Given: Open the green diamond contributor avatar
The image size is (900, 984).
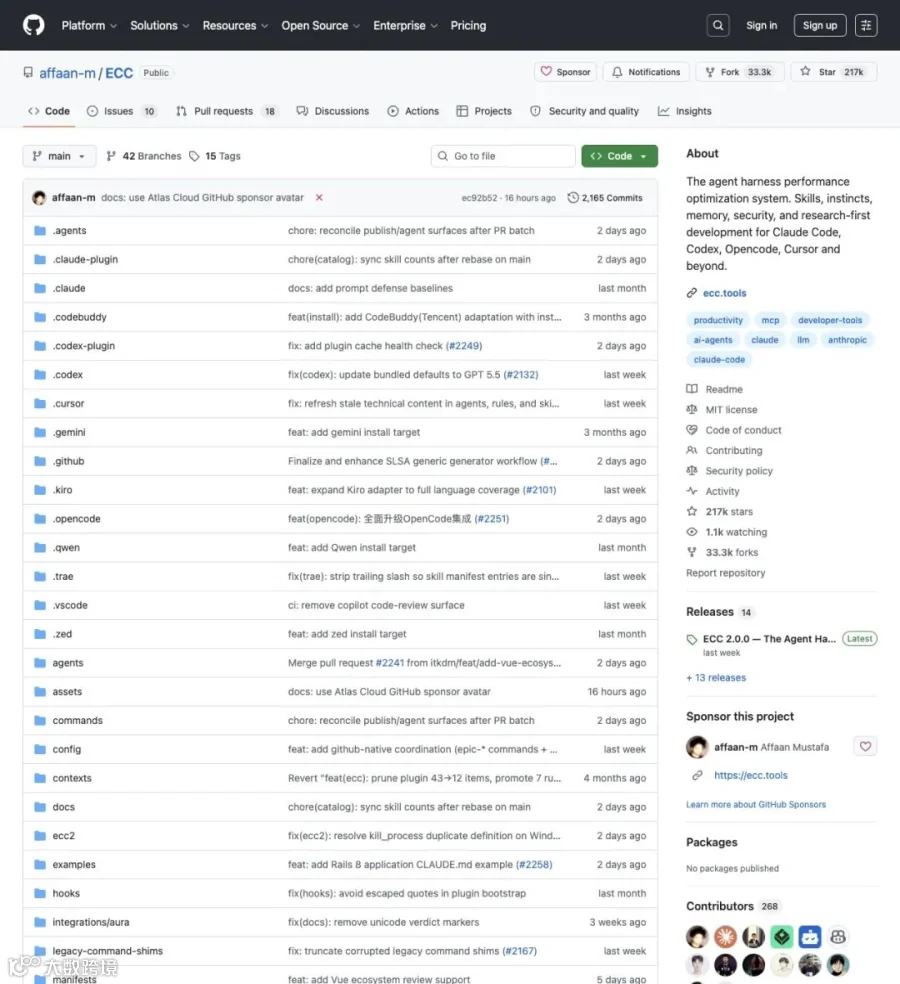Looking at the screenshot, I should click(x=781, y=937).
